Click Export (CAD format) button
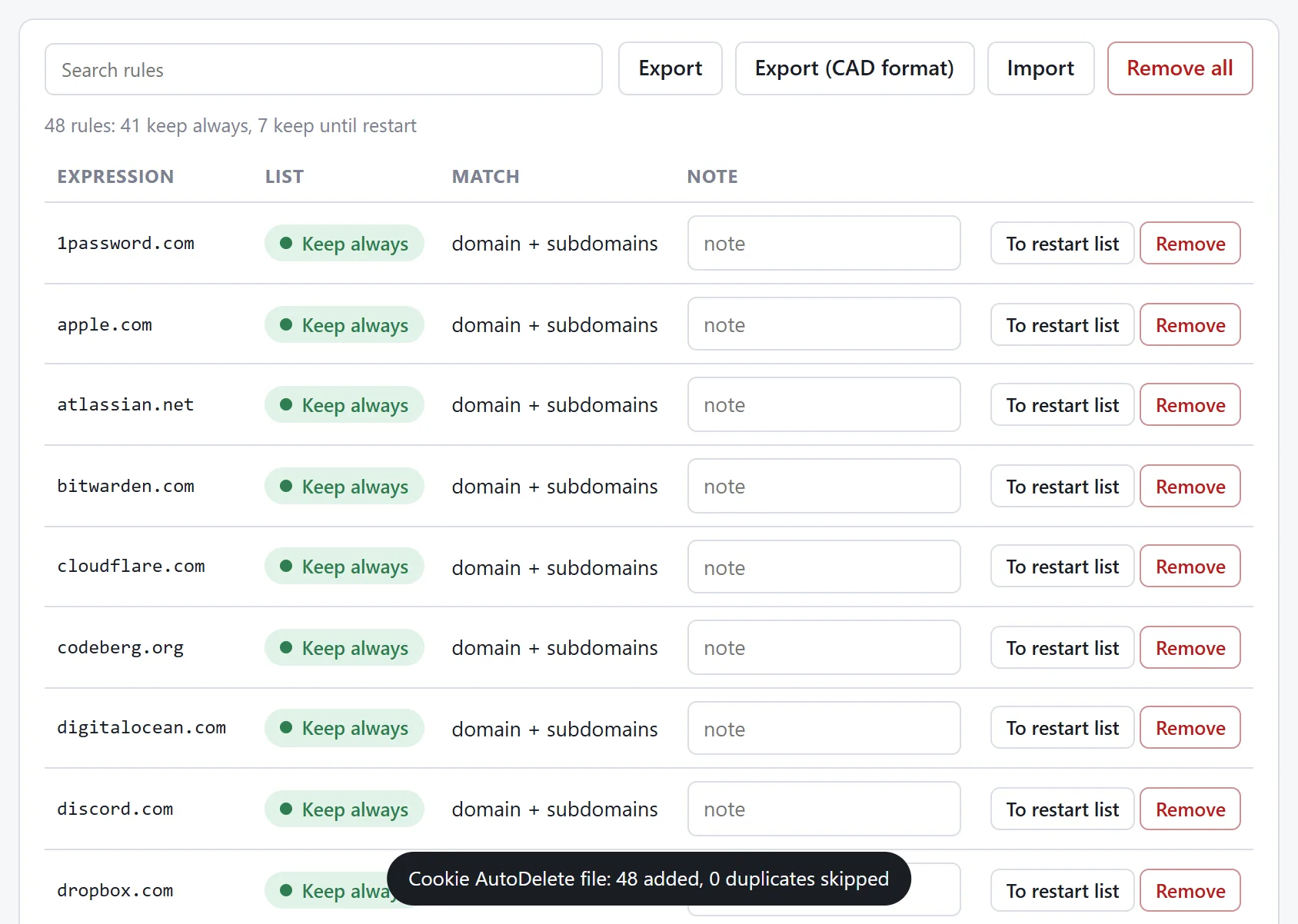The width and height of the screenshot is (1298, 924). point(854,68)
